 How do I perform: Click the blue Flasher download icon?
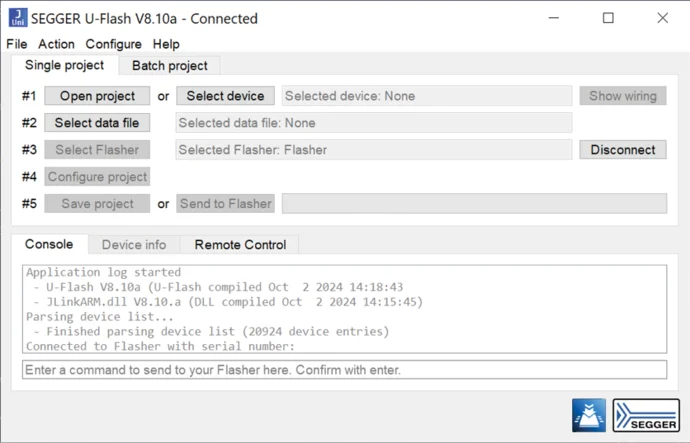(589, 415)
